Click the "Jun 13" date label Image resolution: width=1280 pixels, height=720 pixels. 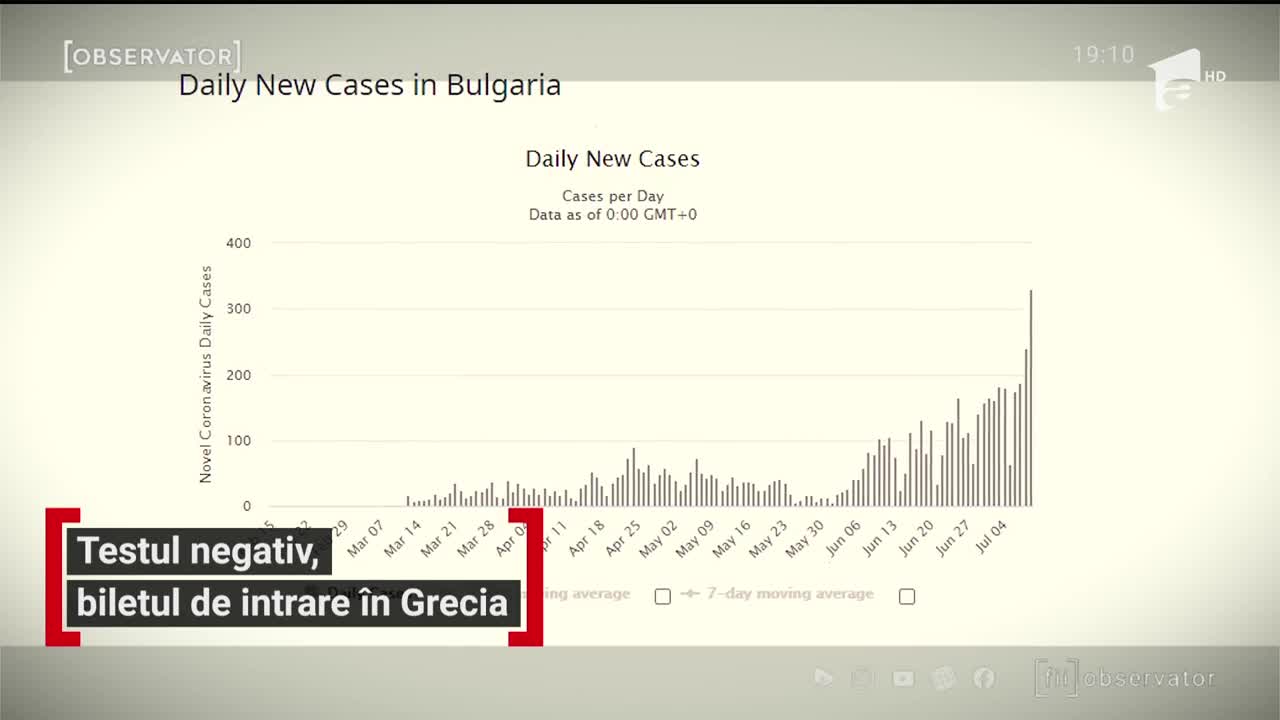tap(880, 538)
